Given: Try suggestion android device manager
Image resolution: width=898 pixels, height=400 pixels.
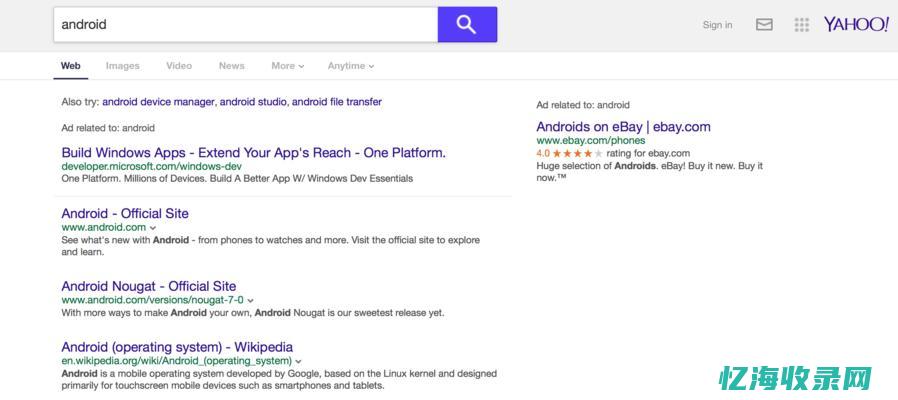Looking at the screenshot, I should [159, 102].
